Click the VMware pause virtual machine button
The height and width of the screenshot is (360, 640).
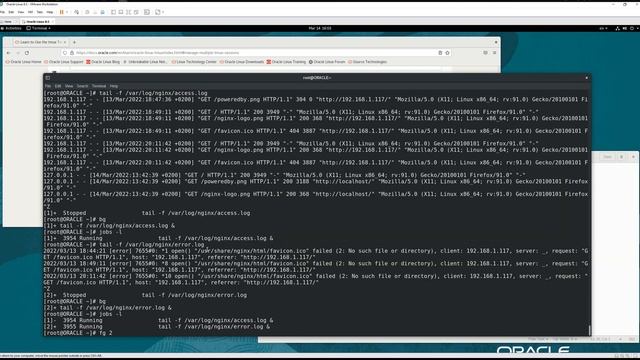click(x=62, y=12)
